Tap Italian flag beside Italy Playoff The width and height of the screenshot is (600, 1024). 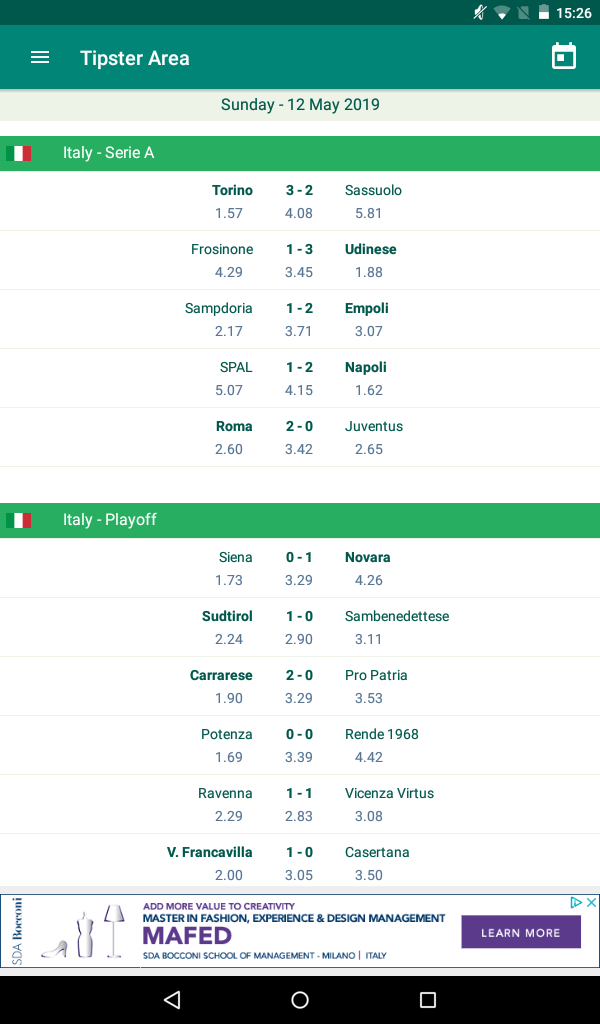click(18, 520)
